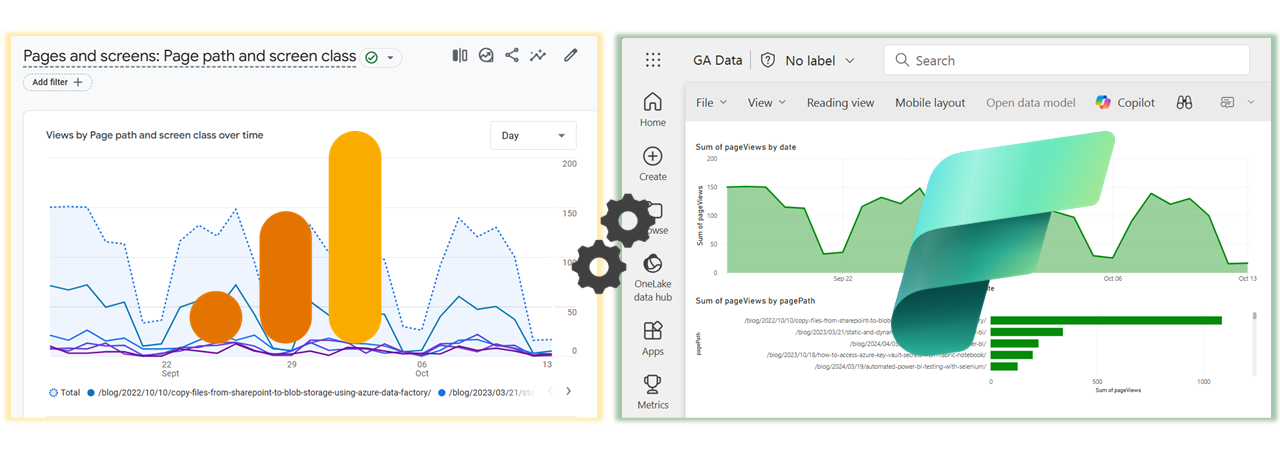The width and height of the screenshot is (1280, 455).
Task: Toggle the Total legend series
Action: (x=64, y=392)
